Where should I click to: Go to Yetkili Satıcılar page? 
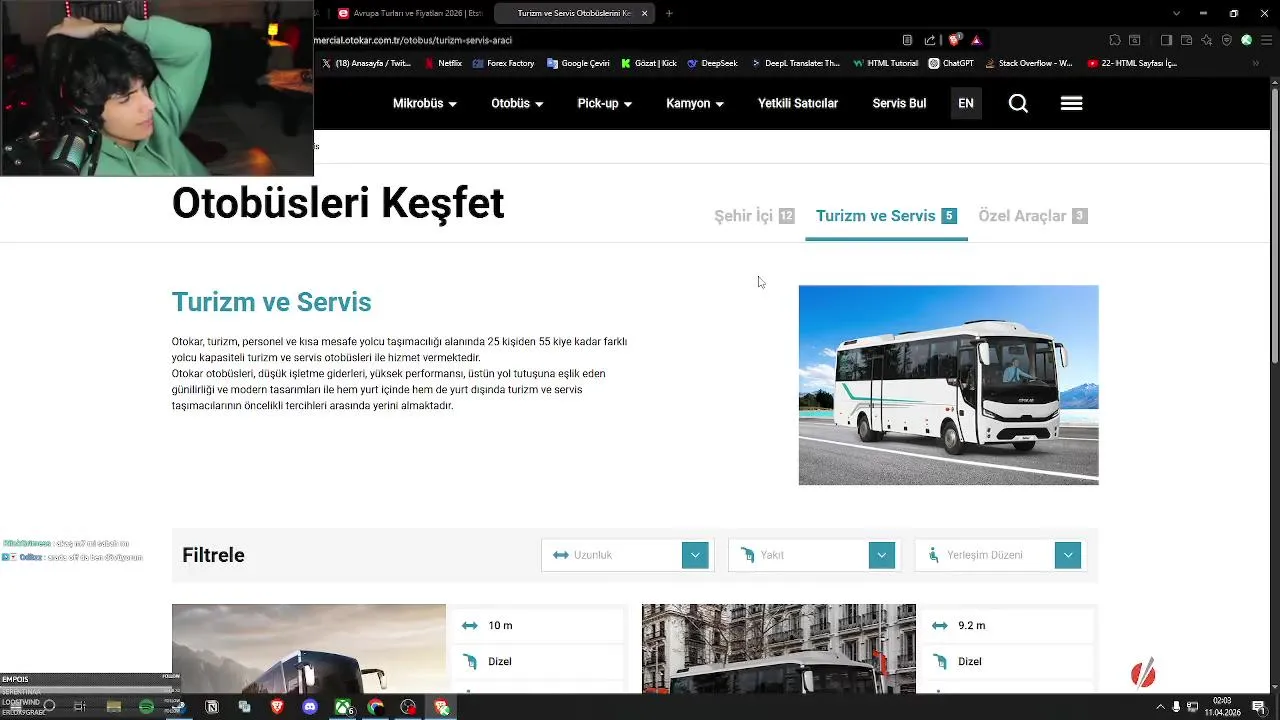798,103
